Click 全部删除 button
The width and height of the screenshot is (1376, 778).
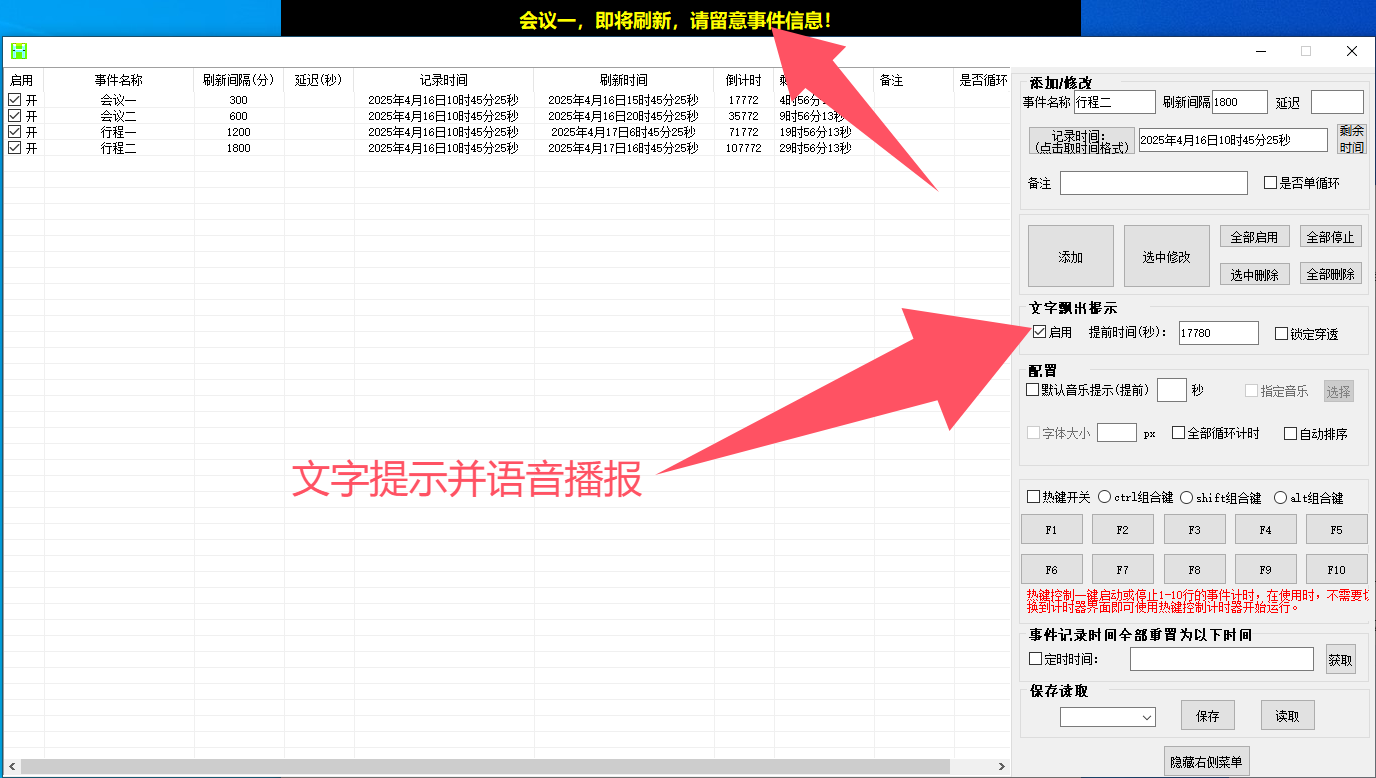pos(1330,274)
